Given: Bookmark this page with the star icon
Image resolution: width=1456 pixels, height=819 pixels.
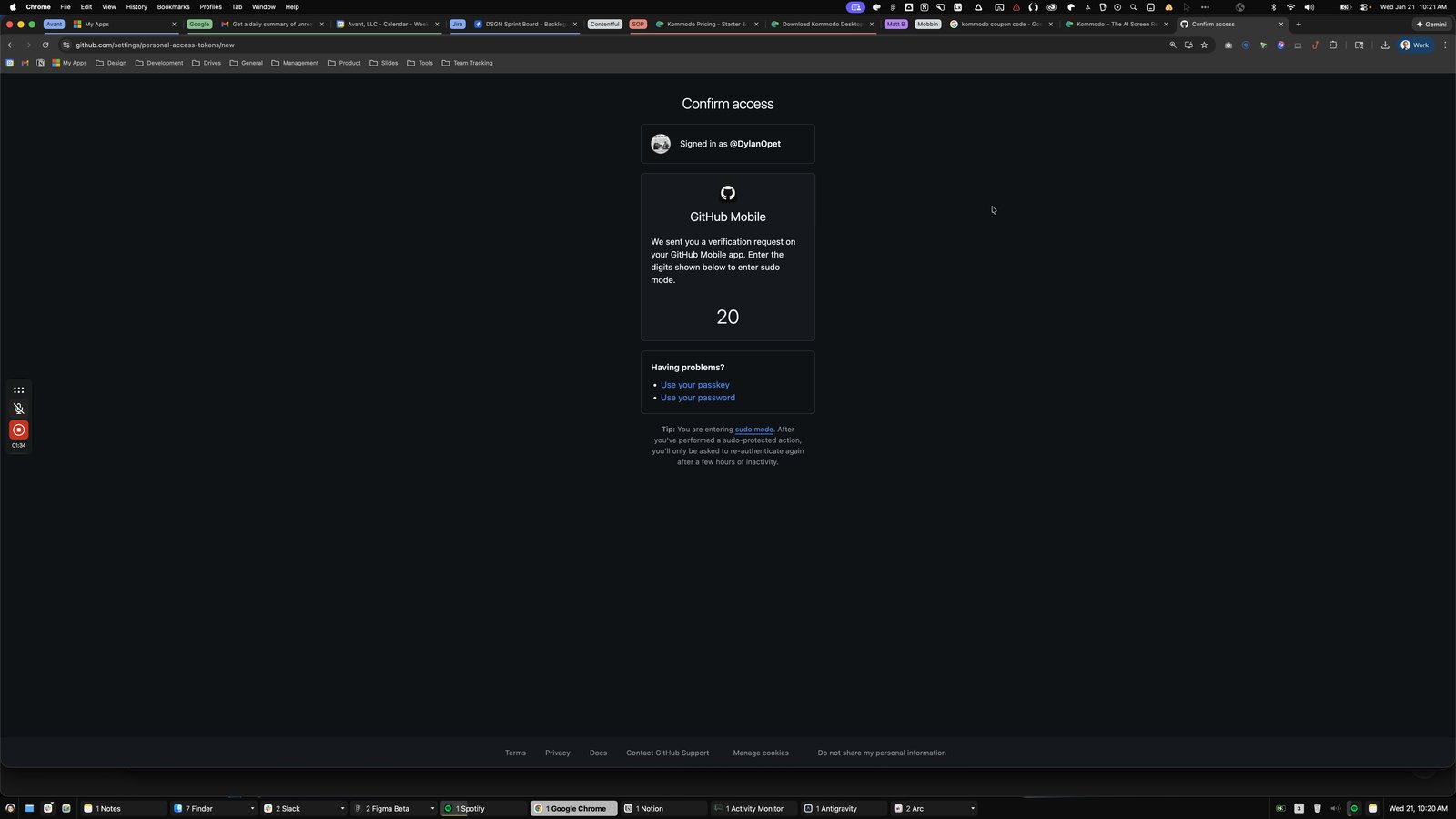Looking at the screenshot, I should click(x=1204, y=45).
